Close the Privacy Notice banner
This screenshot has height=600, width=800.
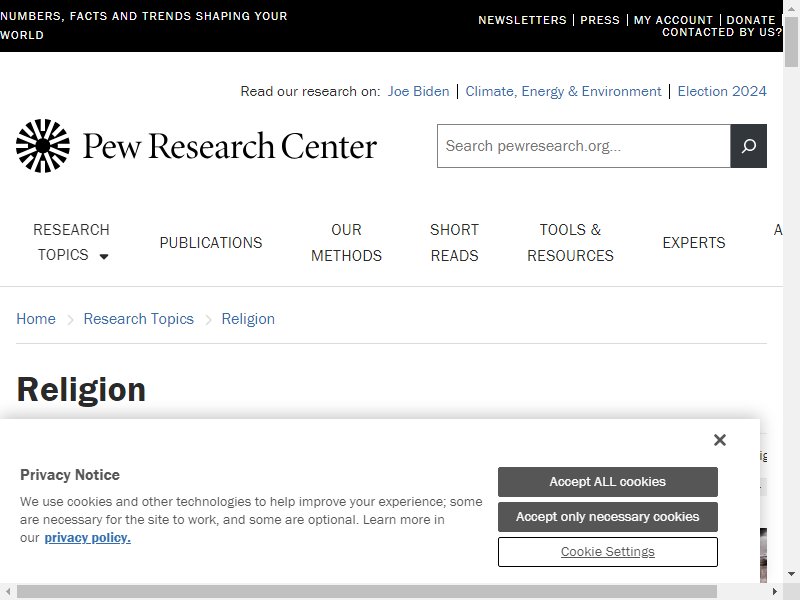point(719,440)
